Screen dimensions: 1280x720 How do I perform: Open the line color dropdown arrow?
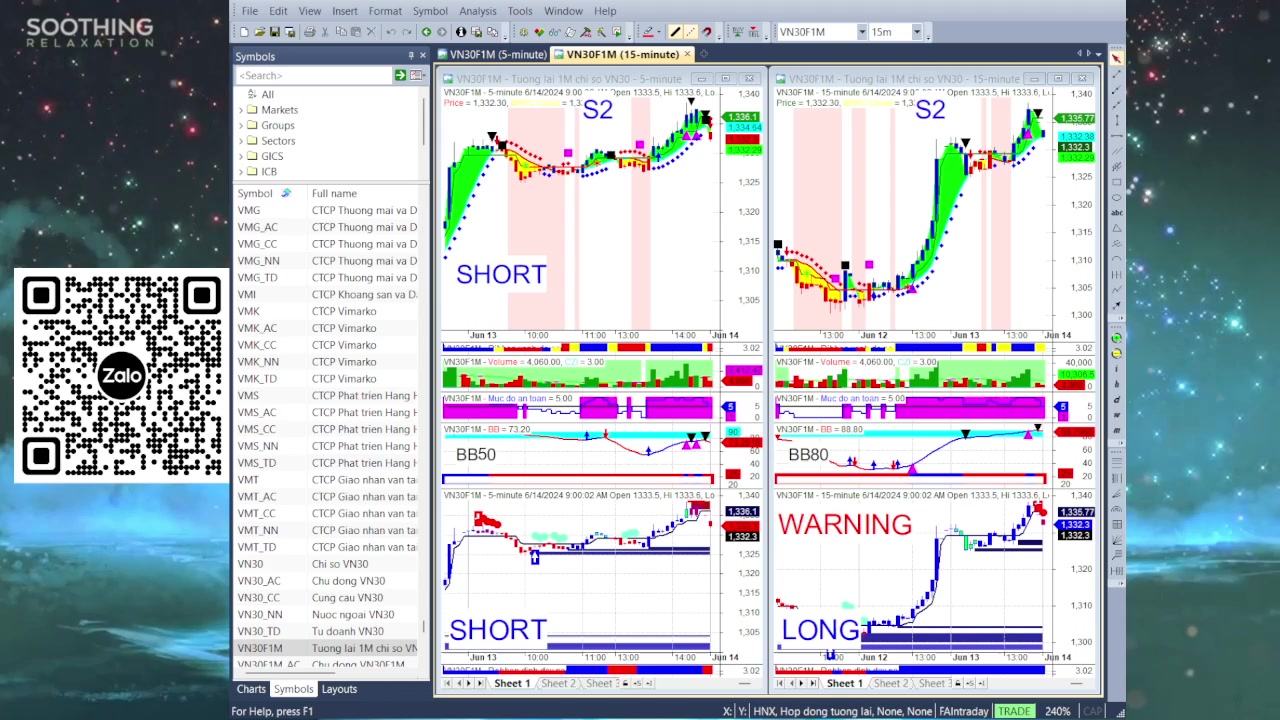click(x=659, y=32)
